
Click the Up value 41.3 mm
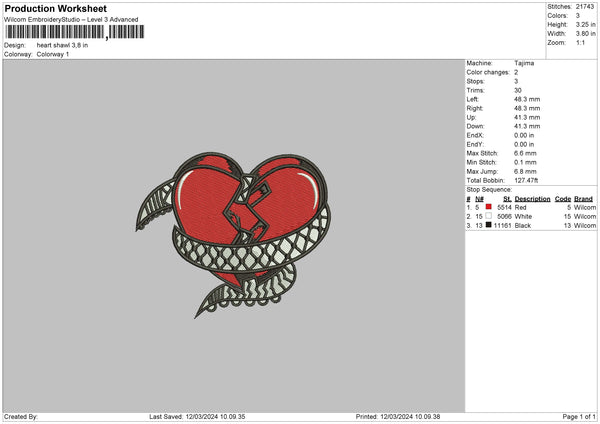pyautogui.click(x=527, y=117)
